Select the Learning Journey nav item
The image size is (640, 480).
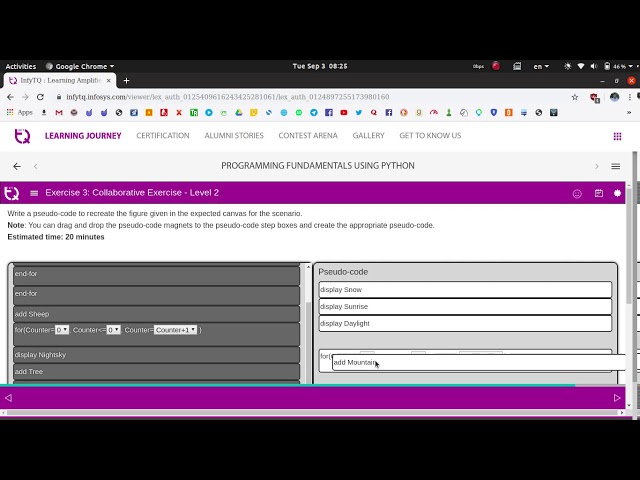point(83,136)
